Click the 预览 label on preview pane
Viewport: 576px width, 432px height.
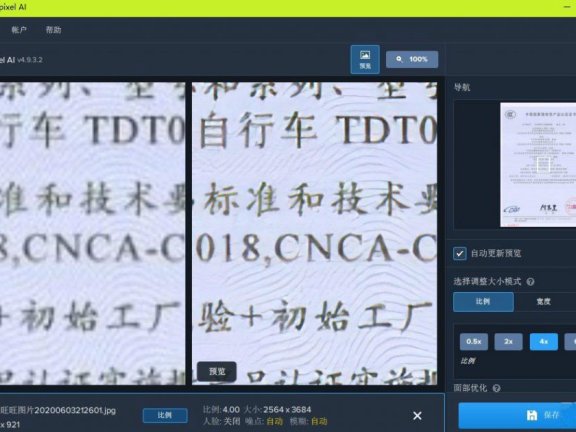pyautogui.click(x=217, y=371)
